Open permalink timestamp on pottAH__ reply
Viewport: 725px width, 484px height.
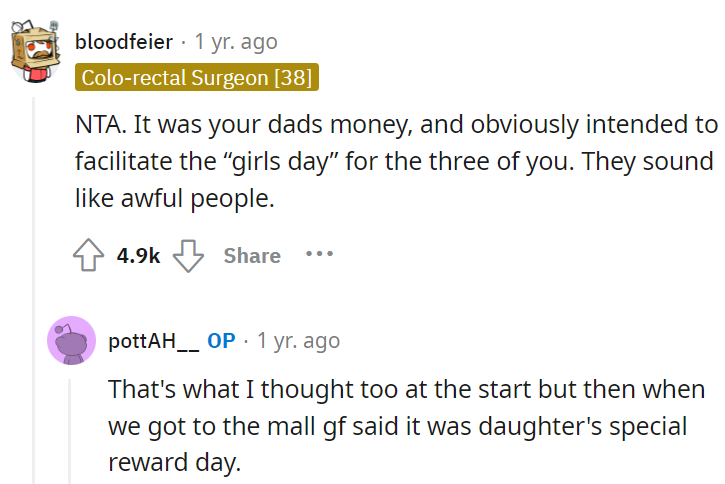[x=298, y=341]
